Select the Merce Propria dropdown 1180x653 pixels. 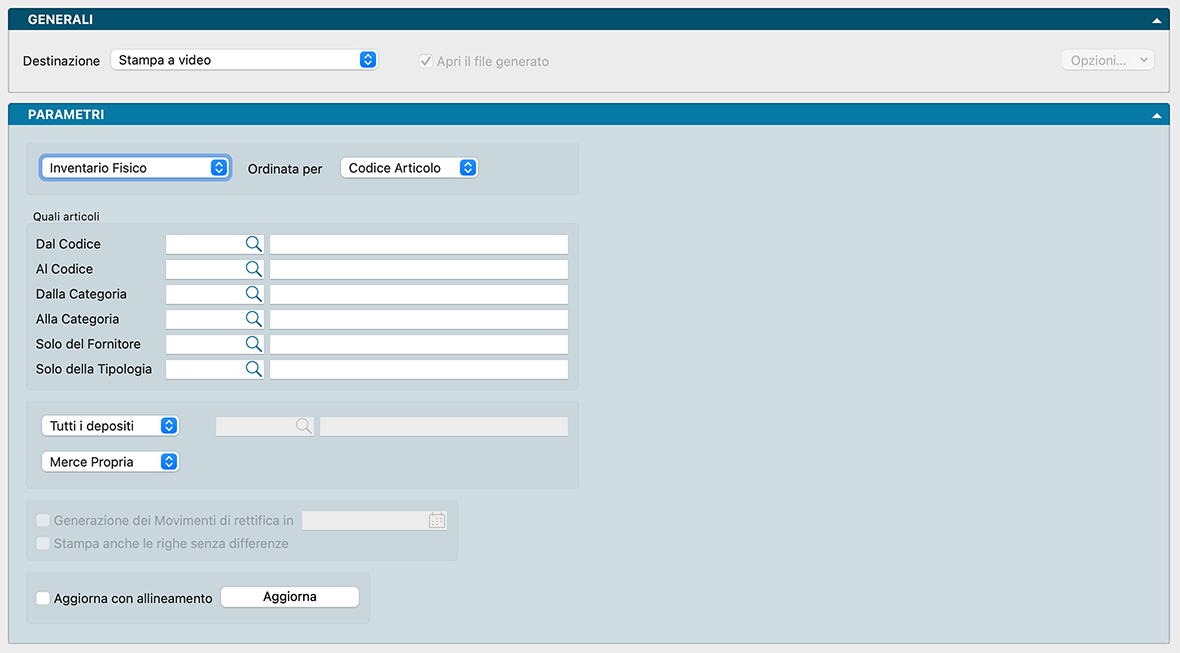pyautogui.click(x=110, y=462)
